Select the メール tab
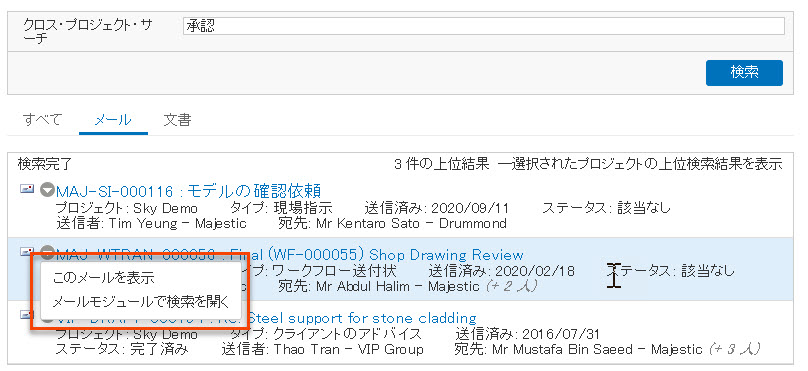 pyautogui.click(x=113, y=120)
